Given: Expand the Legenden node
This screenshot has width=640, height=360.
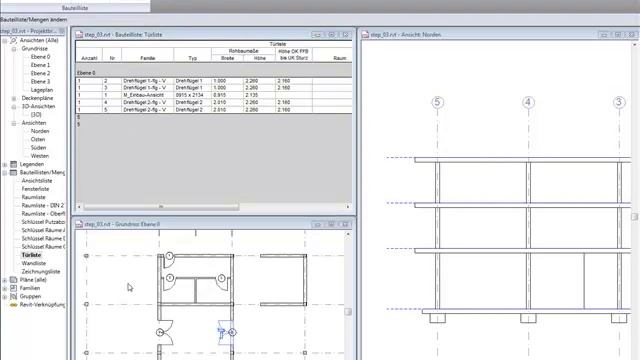Looking at the screenshot, I should (5, 164).
